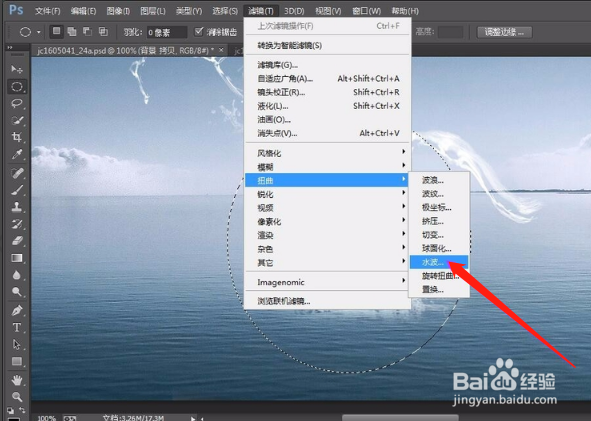The image size is (591, 421).
Task: Click the default colors reset icon
Action: pos(11,410)
